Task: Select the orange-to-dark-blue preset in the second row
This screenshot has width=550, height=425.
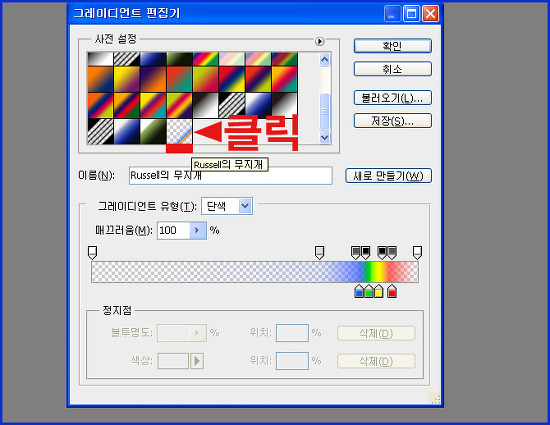Action: (100, 79)
